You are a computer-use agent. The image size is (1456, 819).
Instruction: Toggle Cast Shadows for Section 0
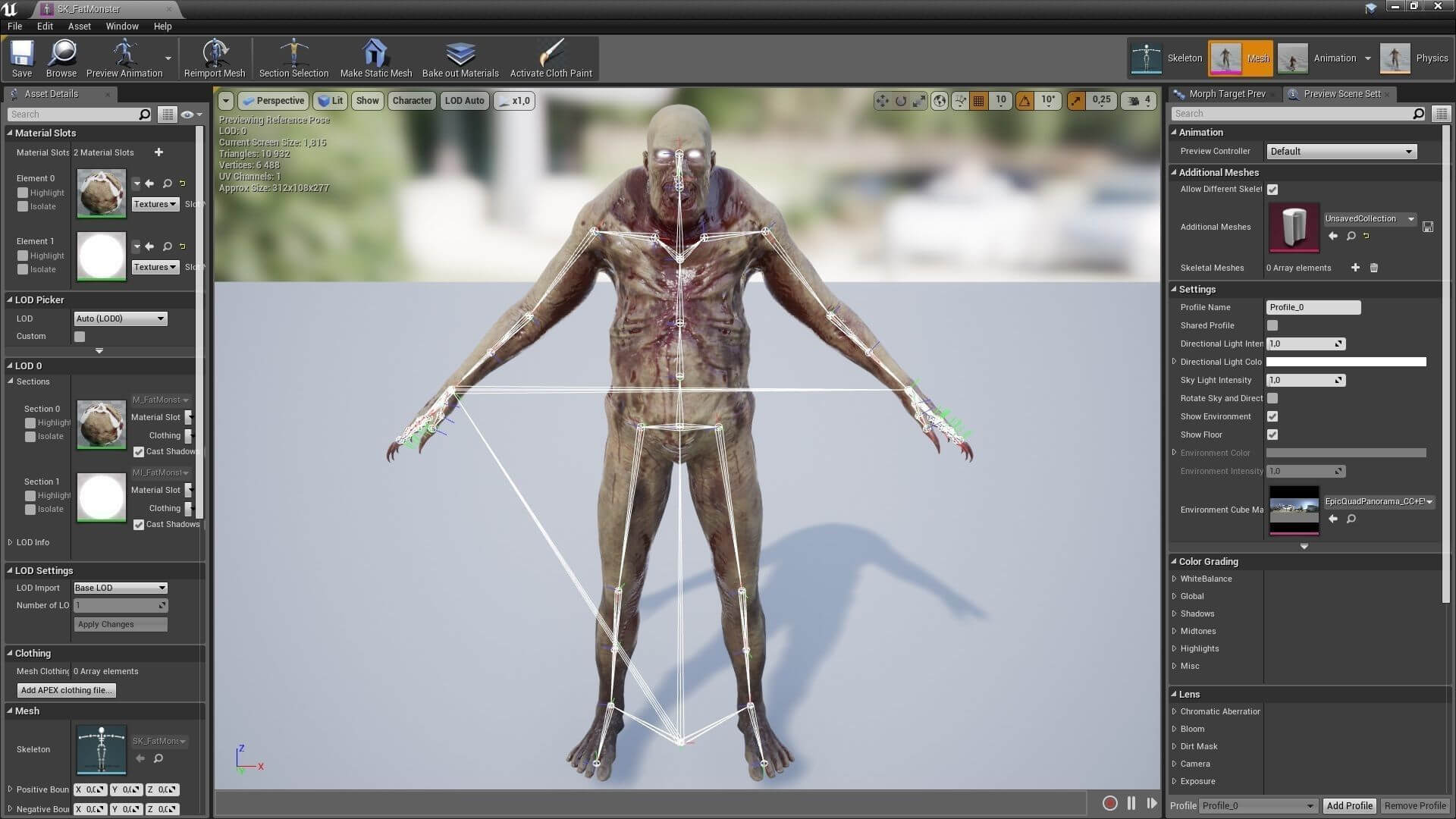click(x=139, y=452)
